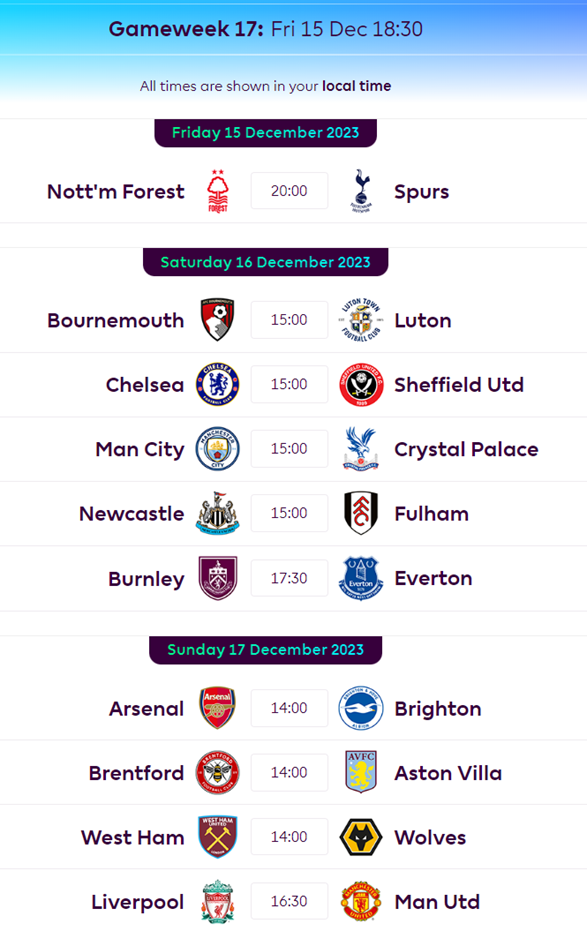
Task: Select the 16:30 Liverpool vs Man Utd time
Action: click(289, 901)
